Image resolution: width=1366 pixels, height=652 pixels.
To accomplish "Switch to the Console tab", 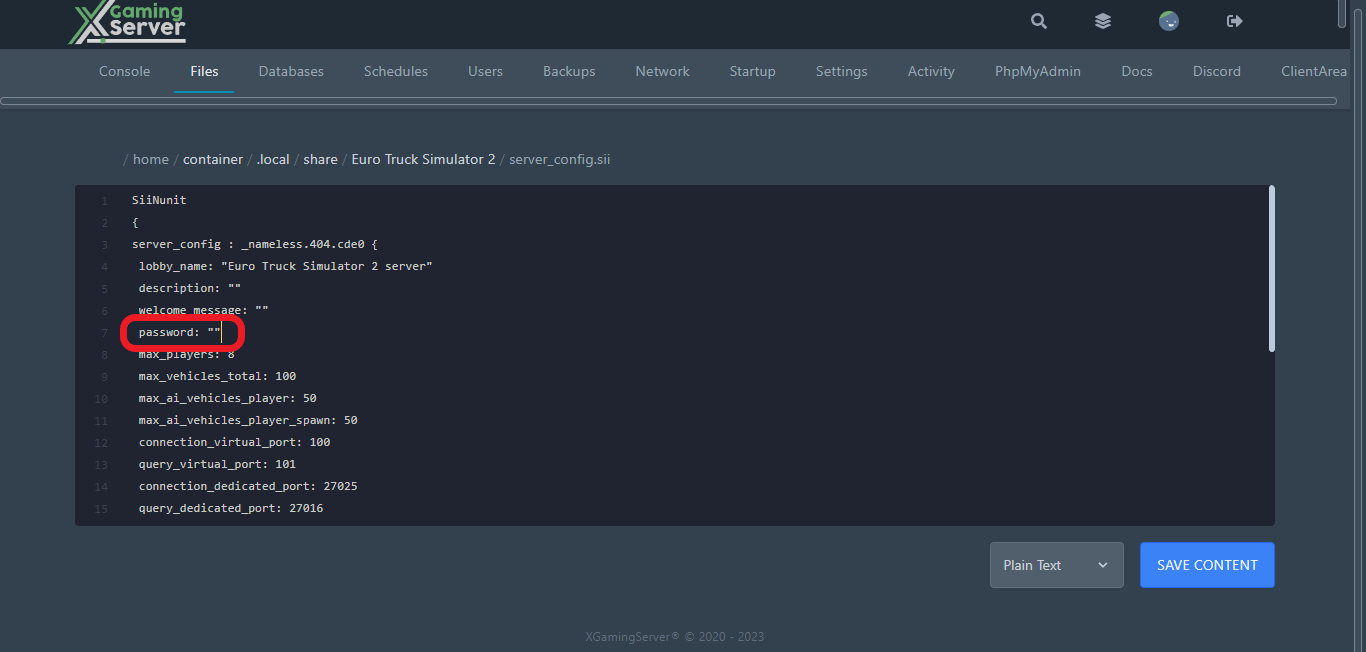I will point(124,71).
